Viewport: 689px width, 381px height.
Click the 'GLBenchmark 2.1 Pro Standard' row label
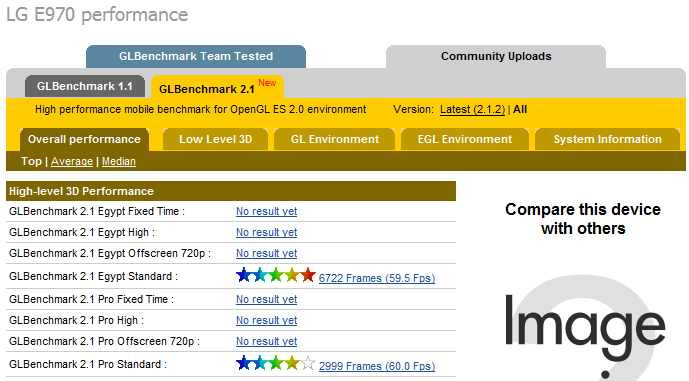click(x=88, y=364)
